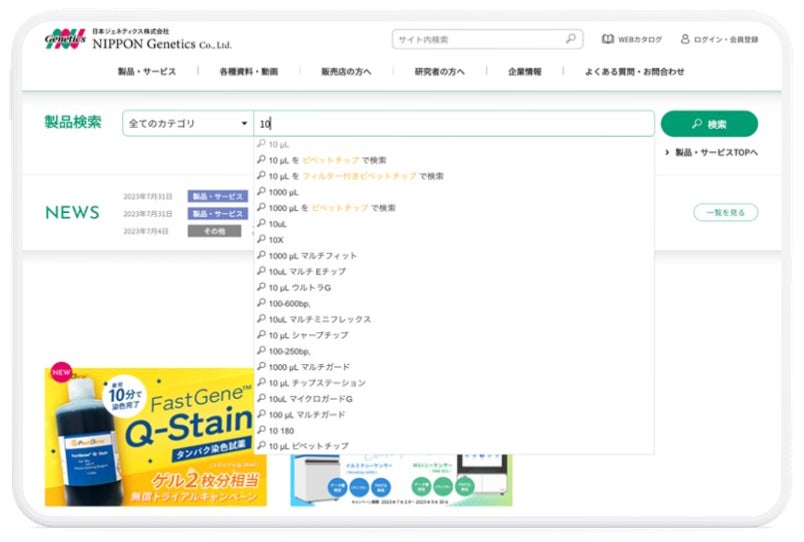Expand the 全てのカテゴリ dropdown
Image resolution: width=804 pixels, height=542 pixels.
(188, 124)
